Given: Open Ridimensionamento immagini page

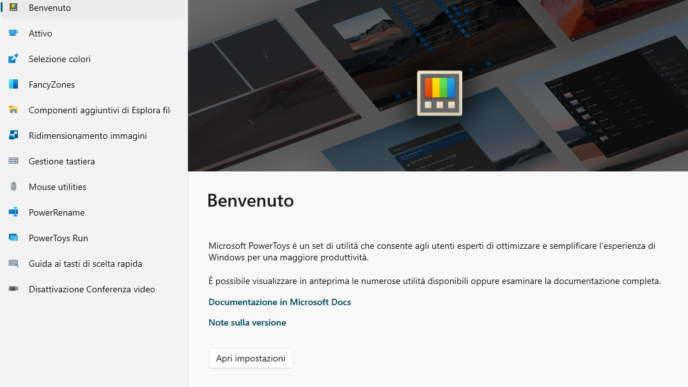Looking at the screenshot, I should coord(93,136).
